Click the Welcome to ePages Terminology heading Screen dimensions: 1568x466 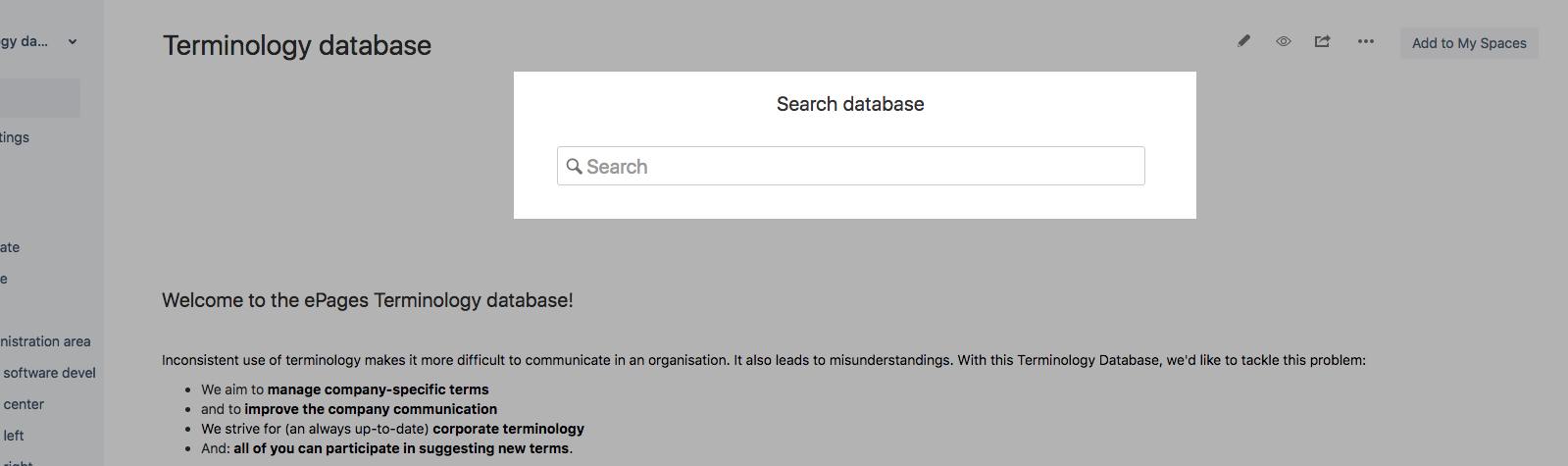pyautogui.click(x=368, y=300)
